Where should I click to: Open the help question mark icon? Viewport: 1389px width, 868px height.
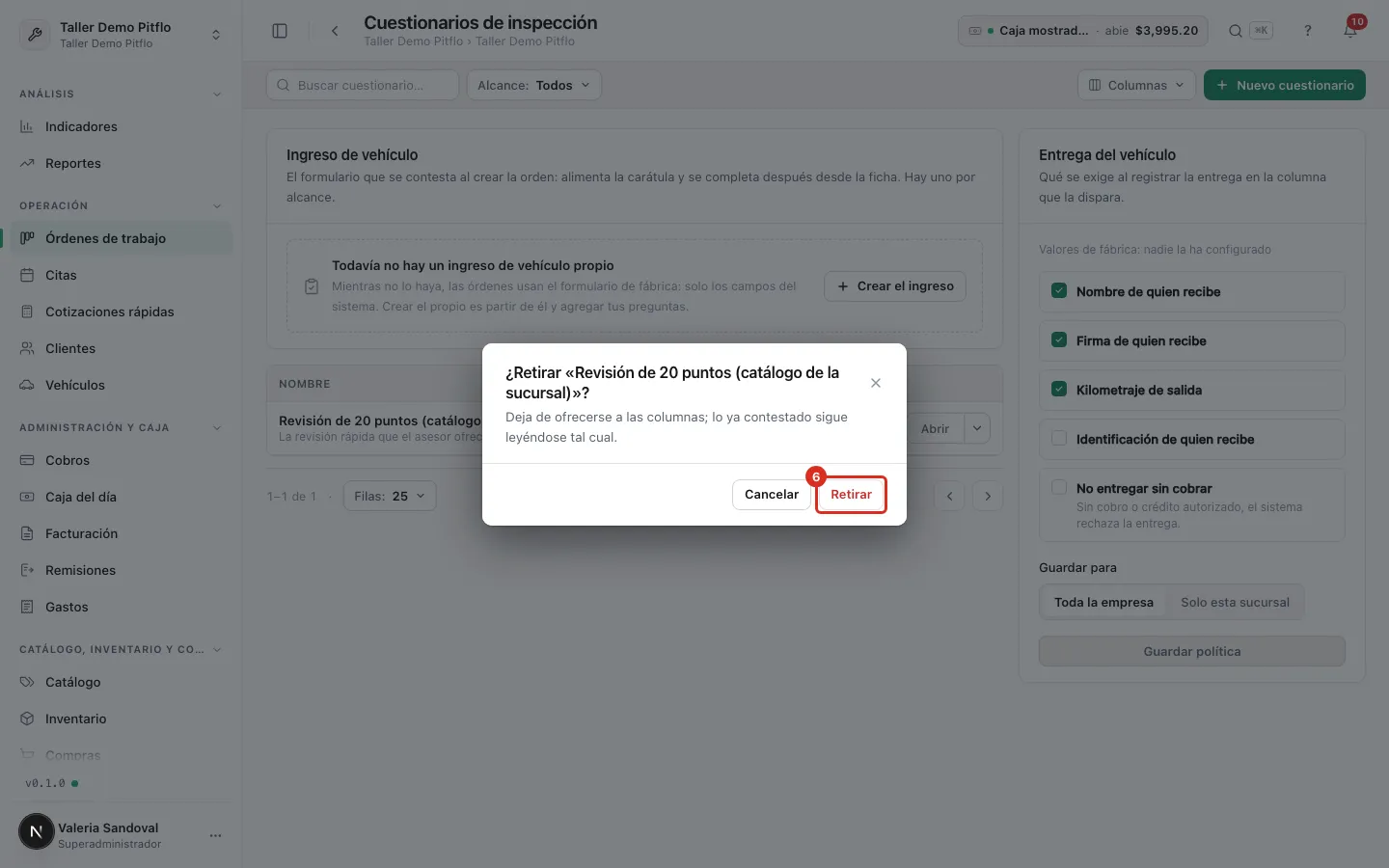[x=1308, y=31]
